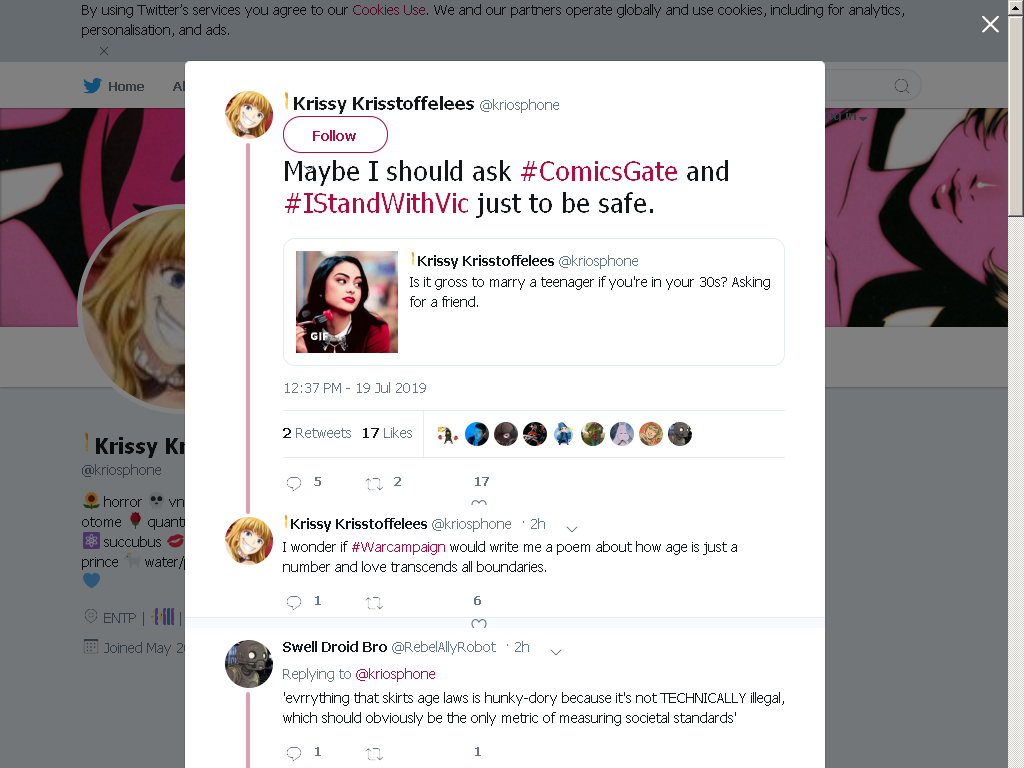The height and width of the screenshot is (768, 1024).
Task: Dismiss the cookies notice banner
Action: coord(104,51)
